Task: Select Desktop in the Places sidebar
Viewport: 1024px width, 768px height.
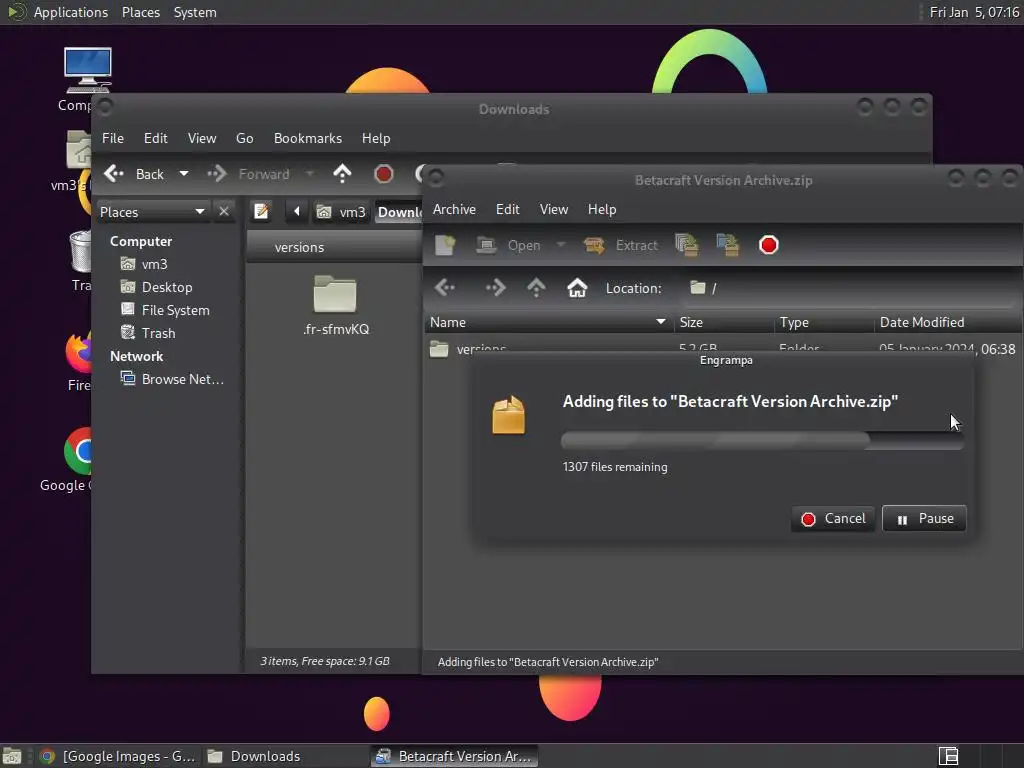Action: (167, 287)
